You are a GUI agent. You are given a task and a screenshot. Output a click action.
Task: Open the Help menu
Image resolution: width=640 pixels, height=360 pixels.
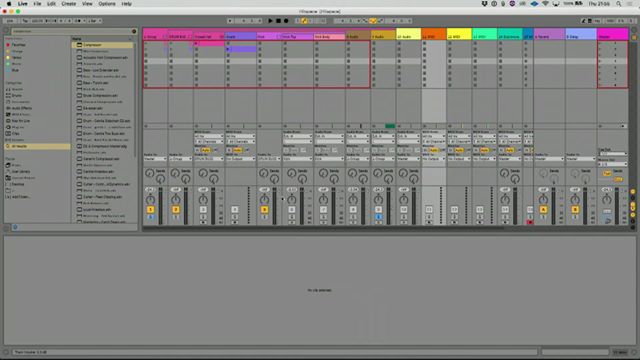pyautogui.click(x=127, y=4)
